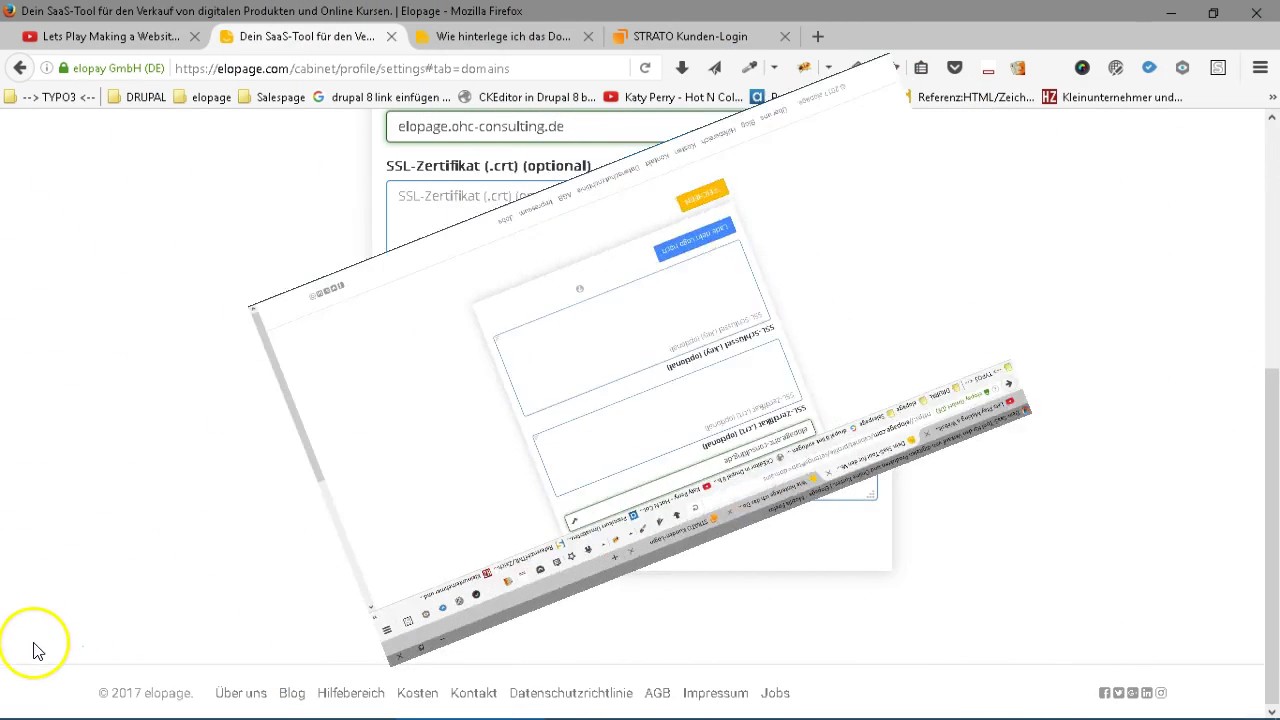Close the Lets Play Making a Website tab
Screen dimensions: 1280x720
196,36
